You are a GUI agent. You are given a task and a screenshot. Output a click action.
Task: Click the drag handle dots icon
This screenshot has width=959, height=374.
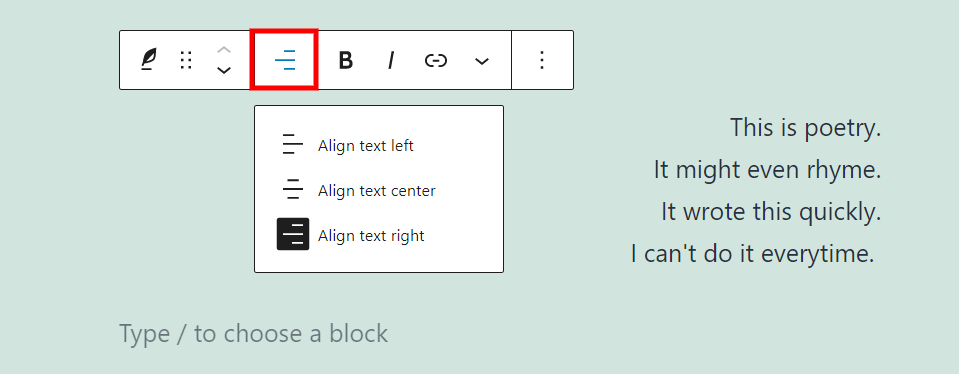tap(187, 60)
